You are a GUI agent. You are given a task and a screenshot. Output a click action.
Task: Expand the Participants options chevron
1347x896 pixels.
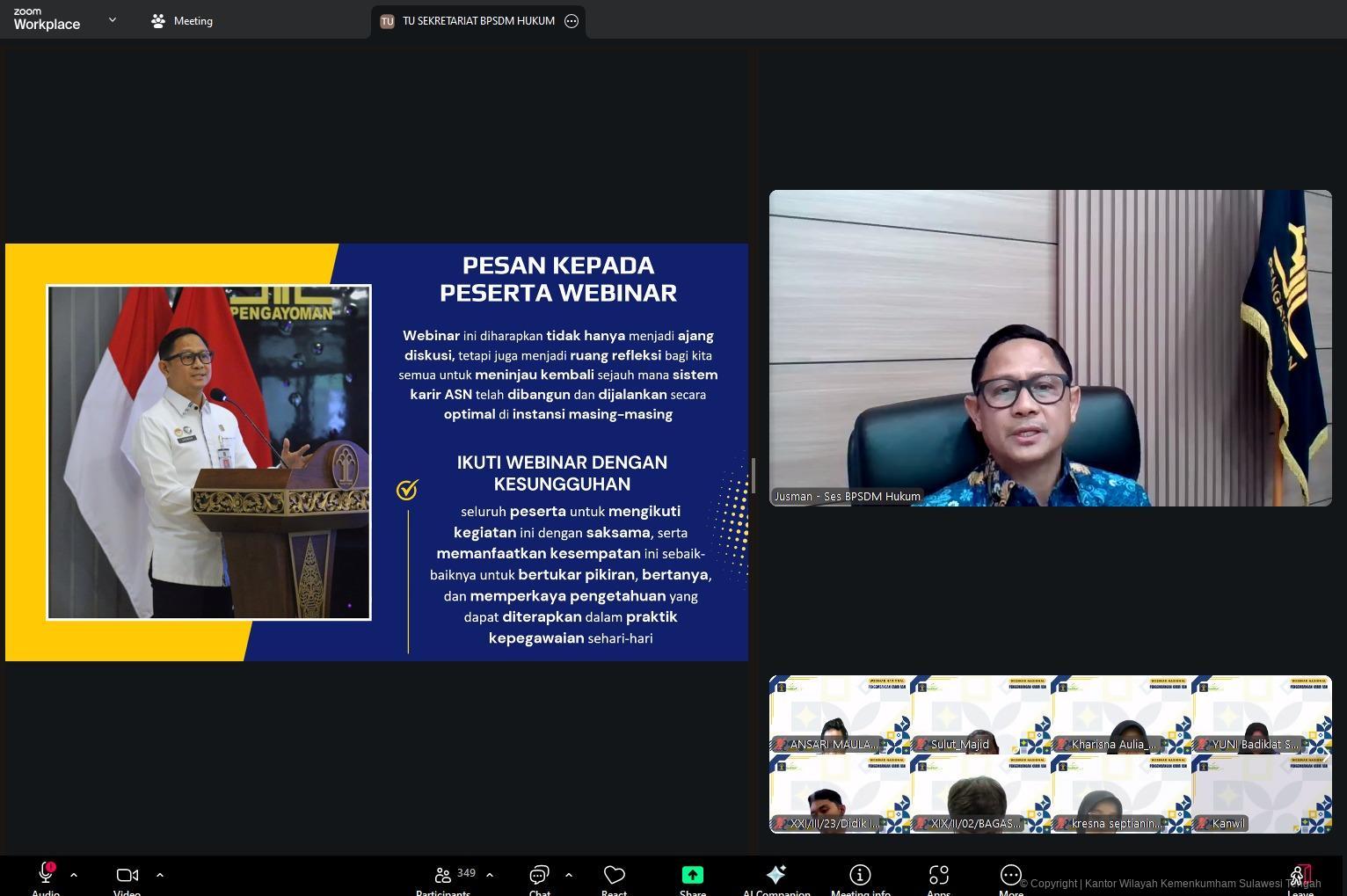click(490, 875)
